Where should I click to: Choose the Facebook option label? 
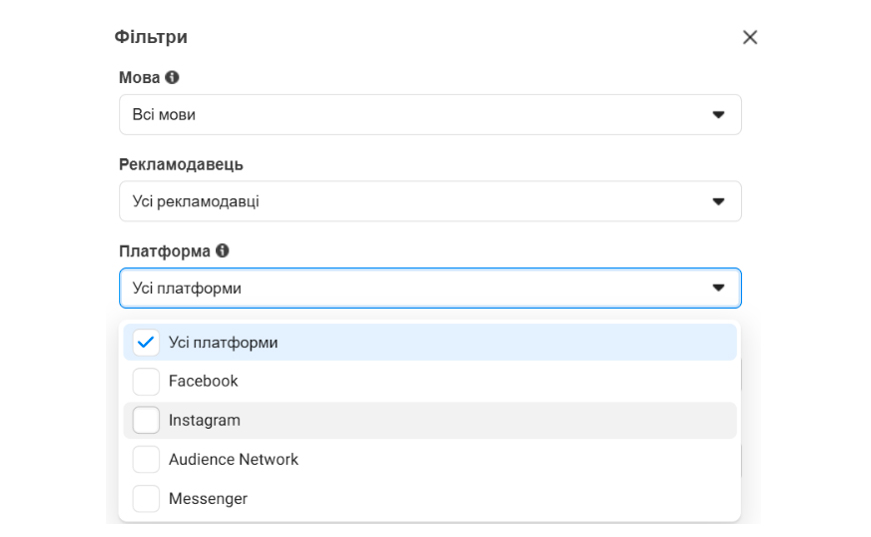click(203, 381)
